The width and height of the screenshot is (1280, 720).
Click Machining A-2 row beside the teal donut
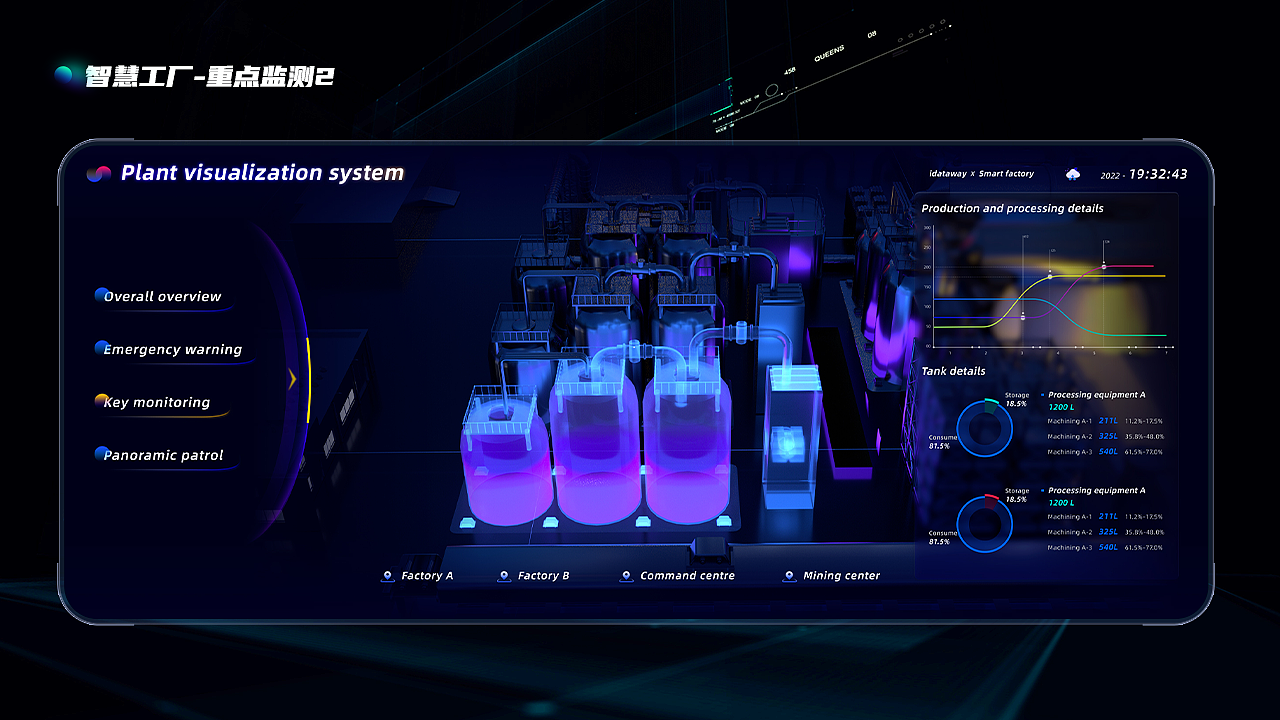[1105, 436]
